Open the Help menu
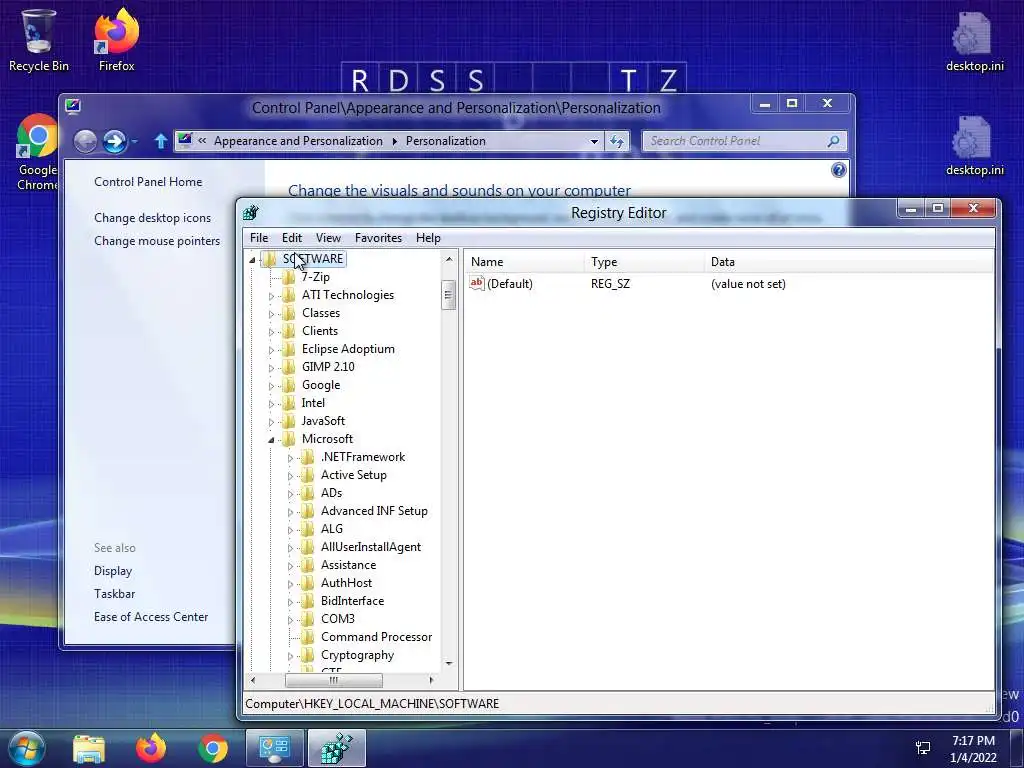The height and width of the screenshot is (768, 1024). point(428,238)
